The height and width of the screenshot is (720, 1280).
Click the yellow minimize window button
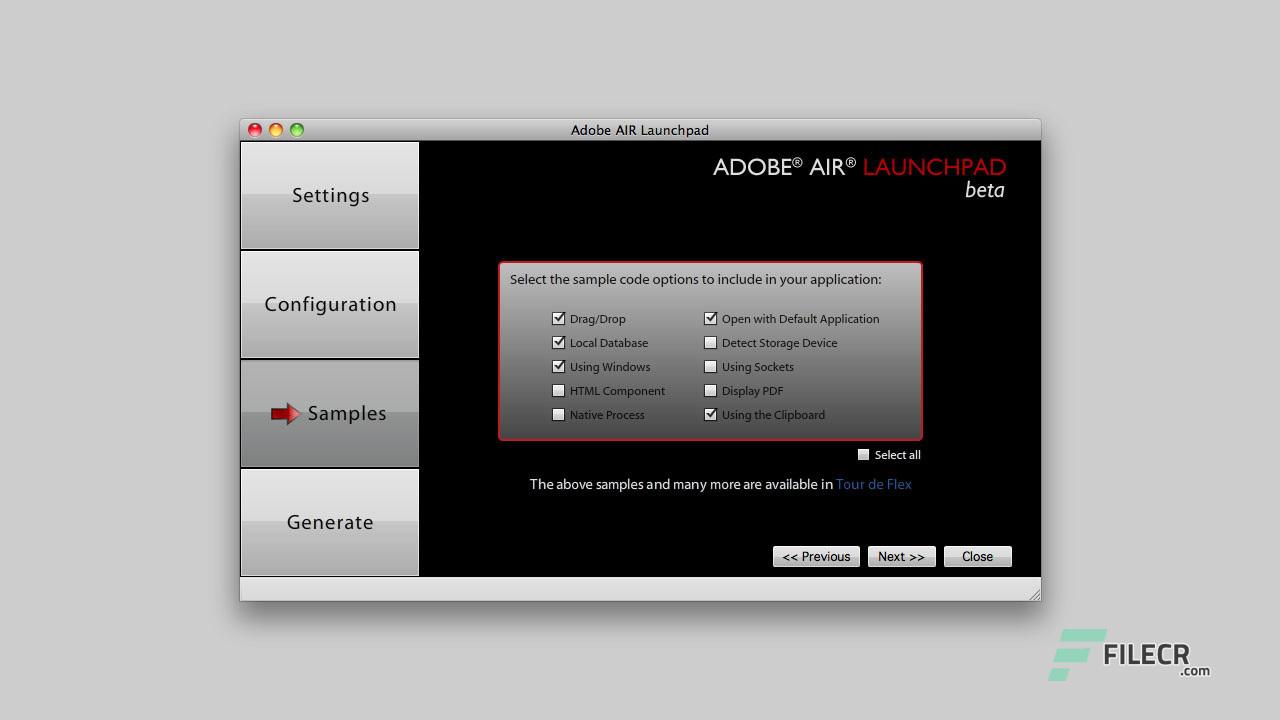click(x=276, y=130)
